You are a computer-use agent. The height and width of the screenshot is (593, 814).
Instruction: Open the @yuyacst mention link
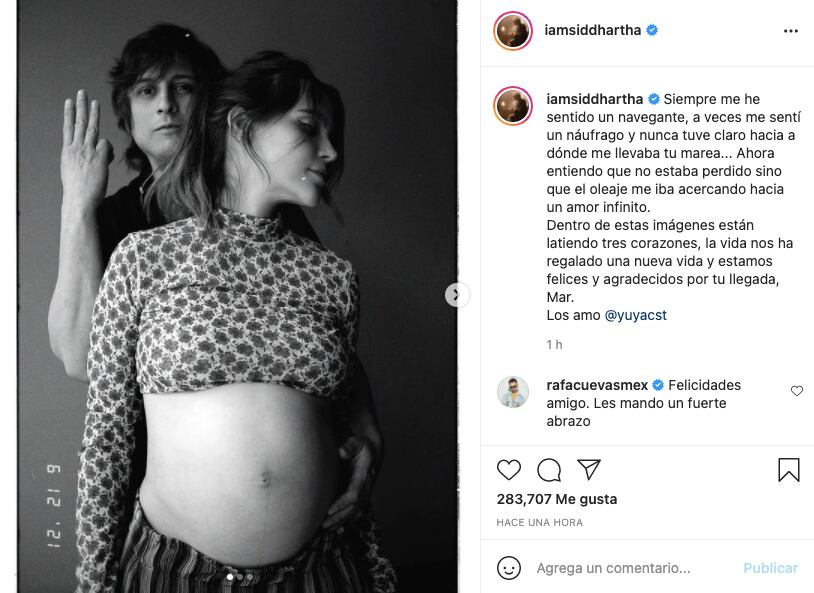635,315
